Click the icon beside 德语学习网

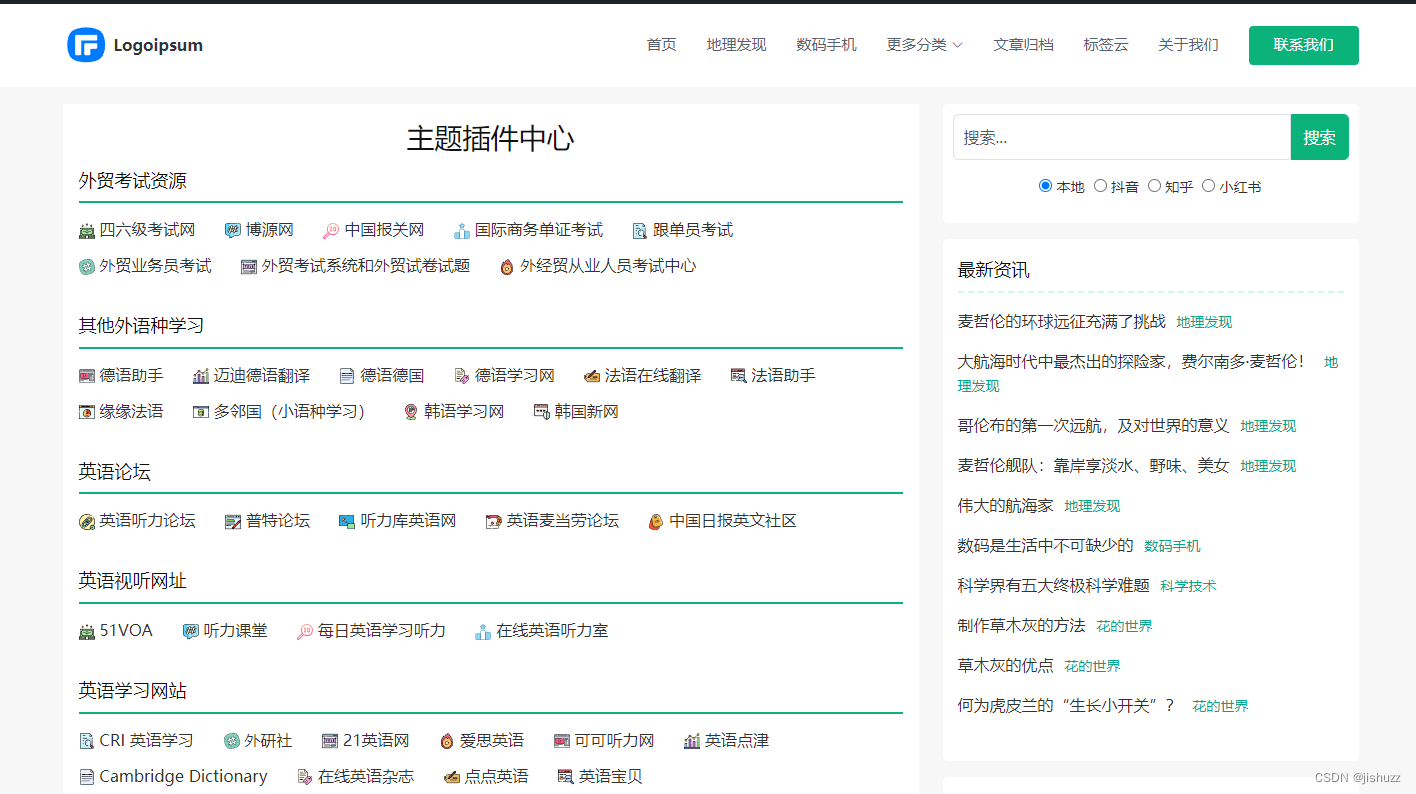pos(462,376)
